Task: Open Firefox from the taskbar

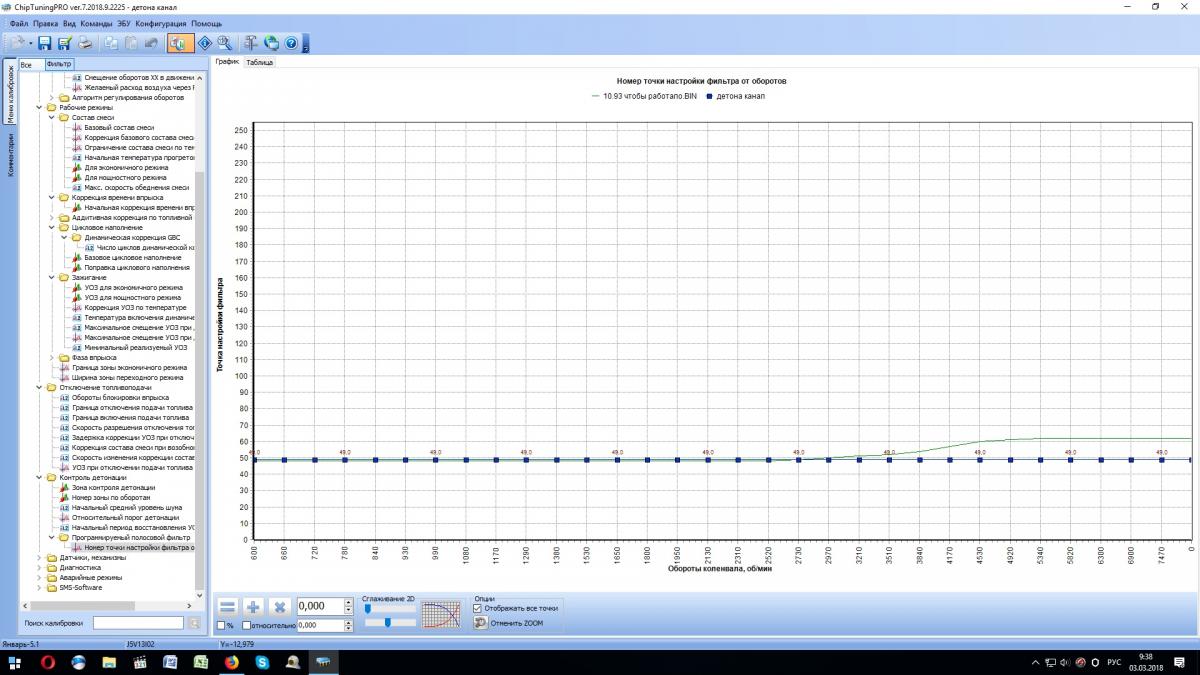Action: coord(232,663)
